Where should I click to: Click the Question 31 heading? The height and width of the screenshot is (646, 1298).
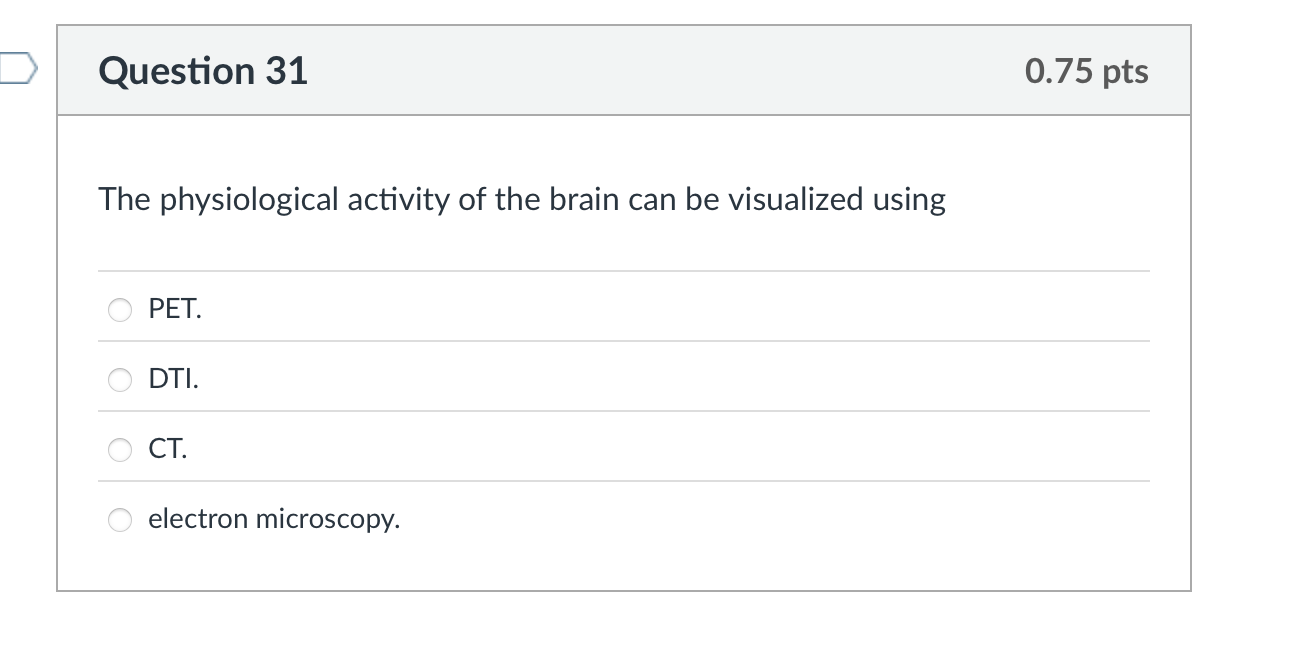203,70
